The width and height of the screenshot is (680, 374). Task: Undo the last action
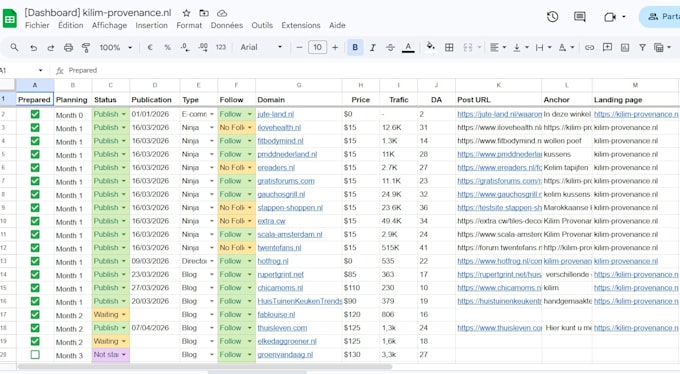click(33, 48)
